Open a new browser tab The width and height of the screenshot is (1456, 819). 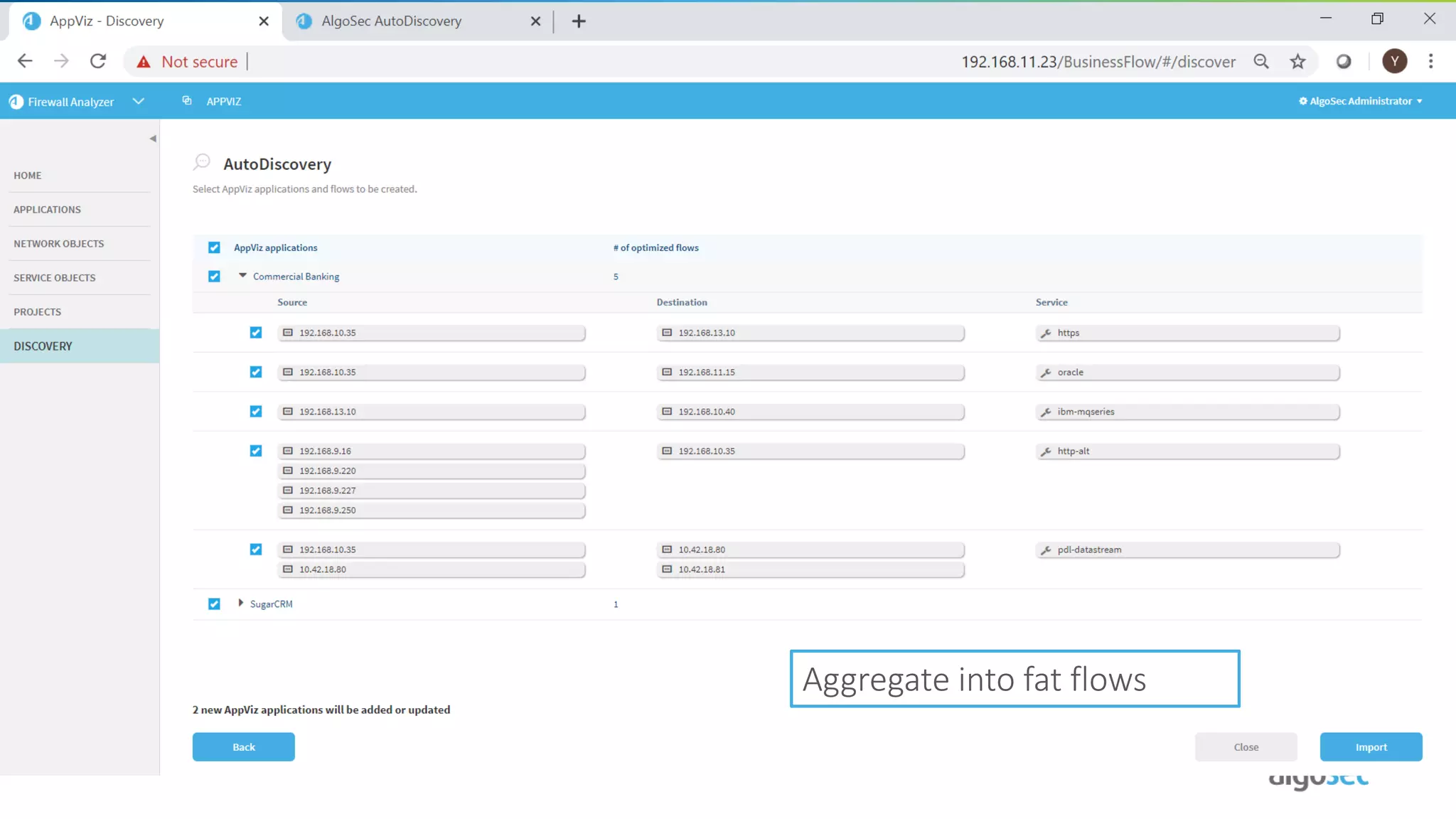tap(579, 21)
